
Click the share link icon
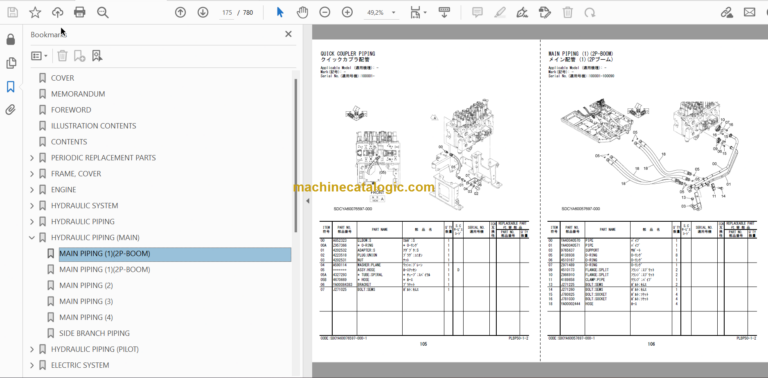[x=727, y=12]
